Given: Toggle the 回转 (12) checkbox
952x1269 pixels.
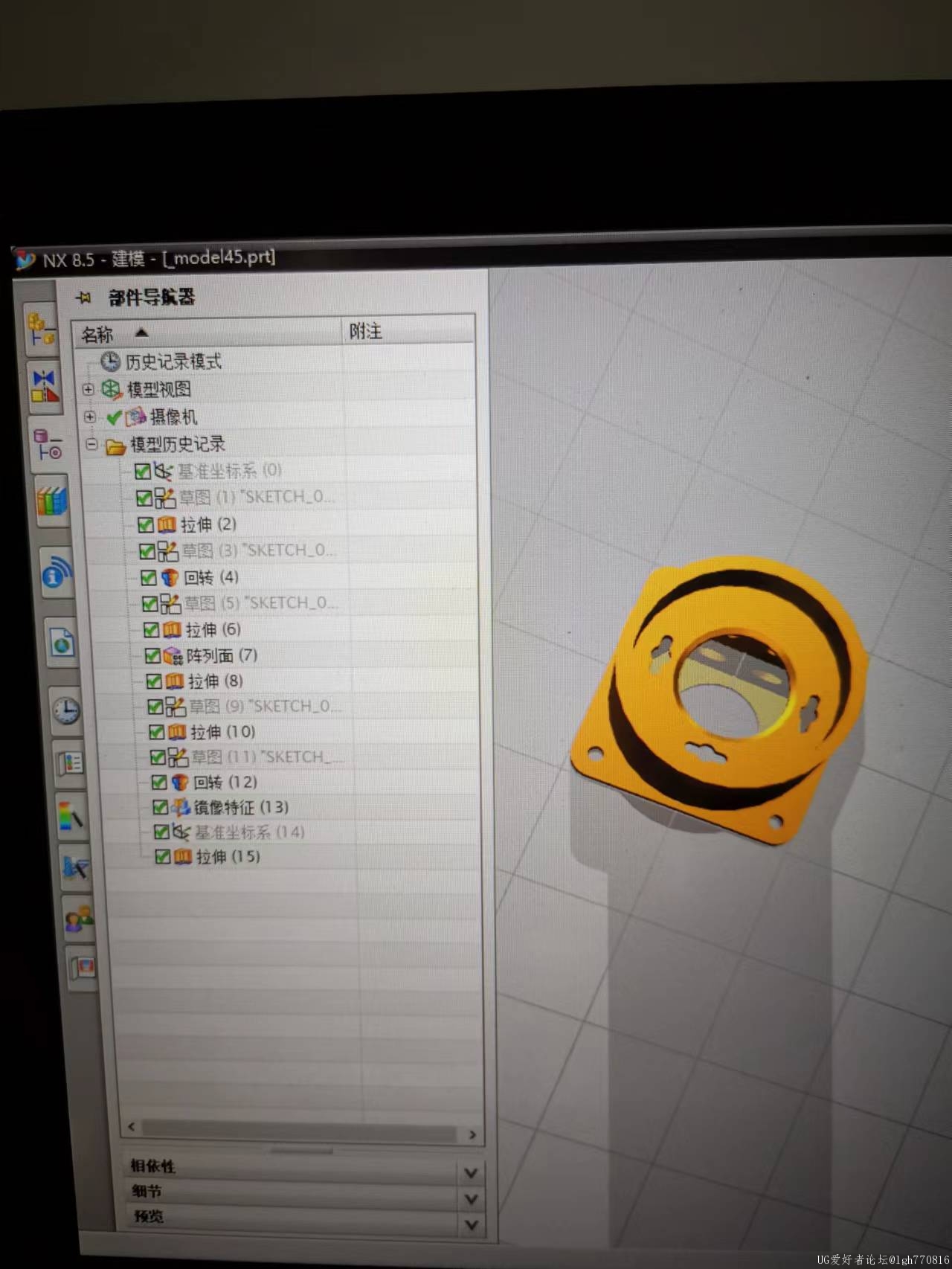Looking at the screenshot, I should pos(158,783).
